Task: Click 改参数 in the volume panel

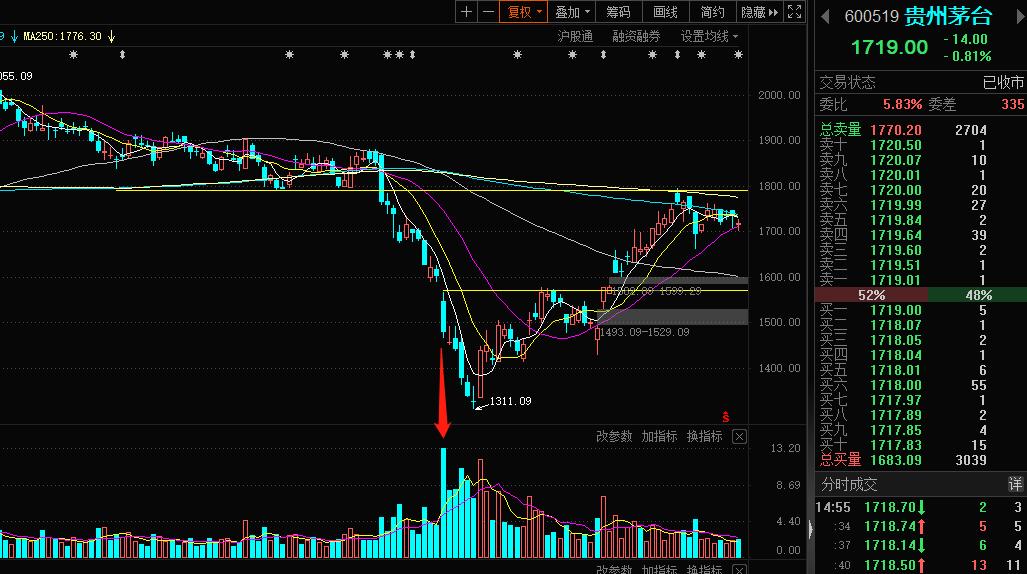Action: (x=614, y=436)
